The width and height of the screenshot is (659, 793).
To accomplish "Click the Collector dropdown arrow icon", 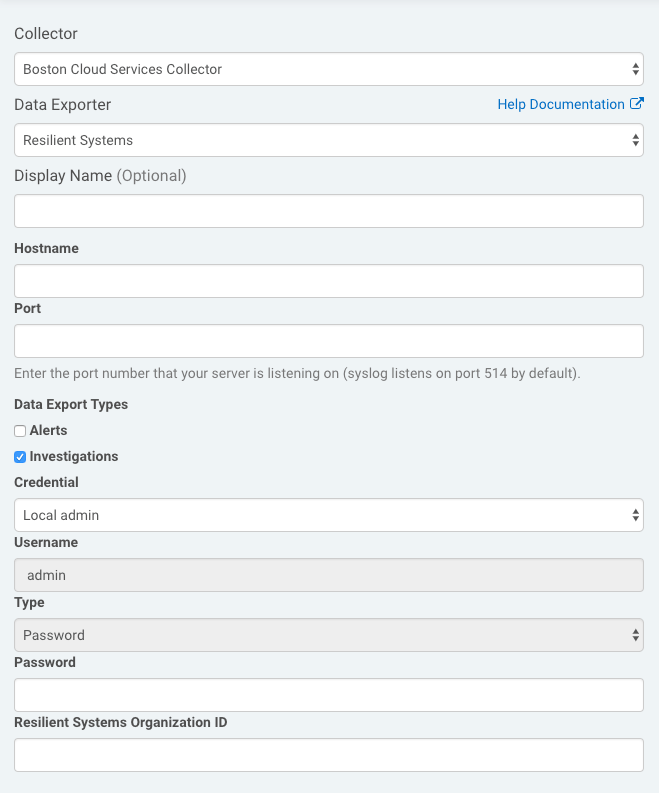I will click(635, 69).
